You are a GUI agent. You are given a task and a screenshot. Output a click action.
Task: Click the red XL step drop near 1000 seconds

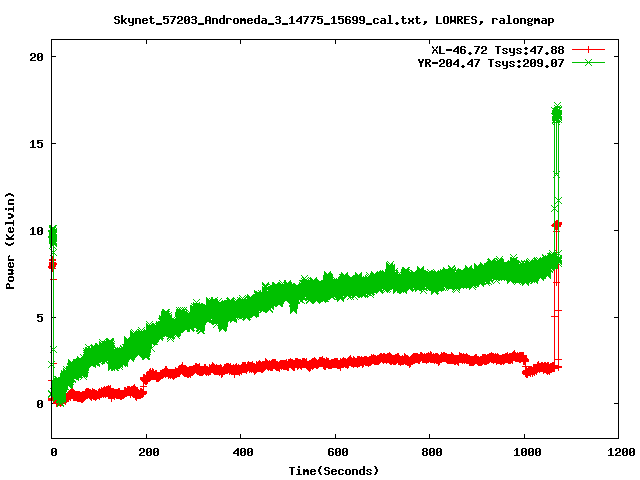(525, 366)
